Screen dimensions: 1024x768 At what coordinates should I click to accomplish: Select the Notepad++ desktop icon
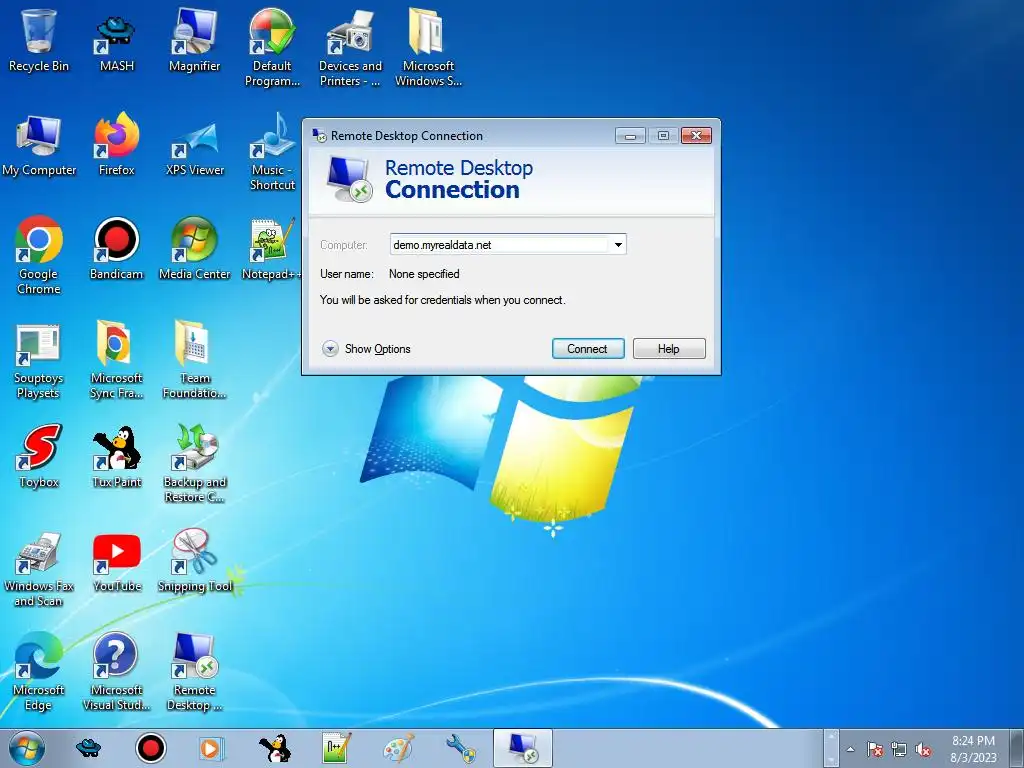tap(271, 248)
